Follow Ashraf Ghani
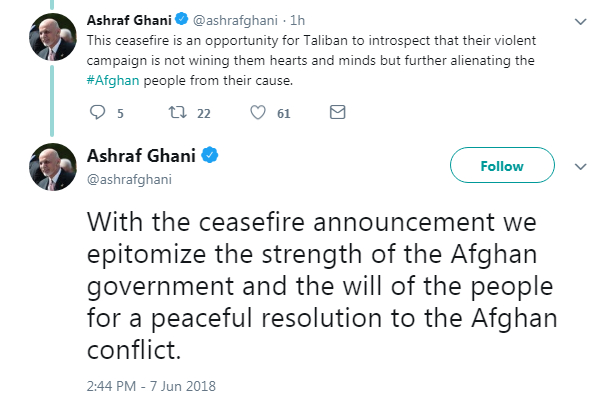The height and width of the screenshot is (401, 612). (501, 166)
